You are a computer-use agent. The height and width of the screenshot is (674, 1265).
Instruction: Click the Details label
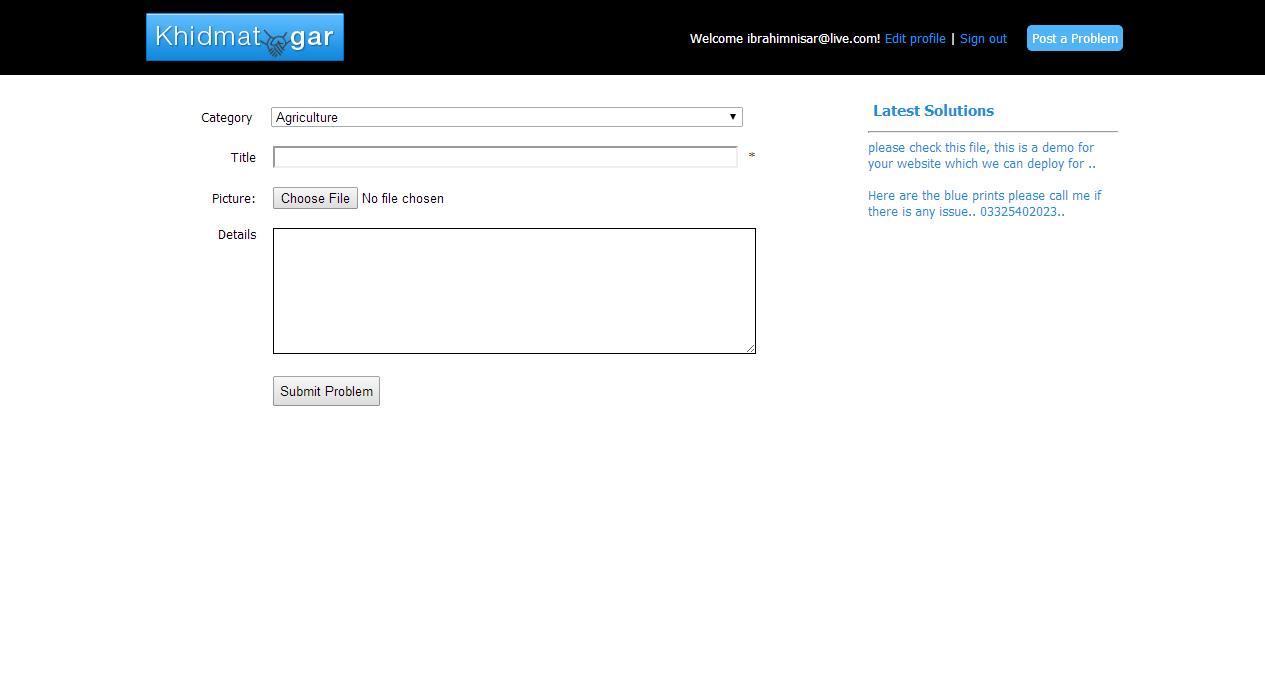pos(237,235)
